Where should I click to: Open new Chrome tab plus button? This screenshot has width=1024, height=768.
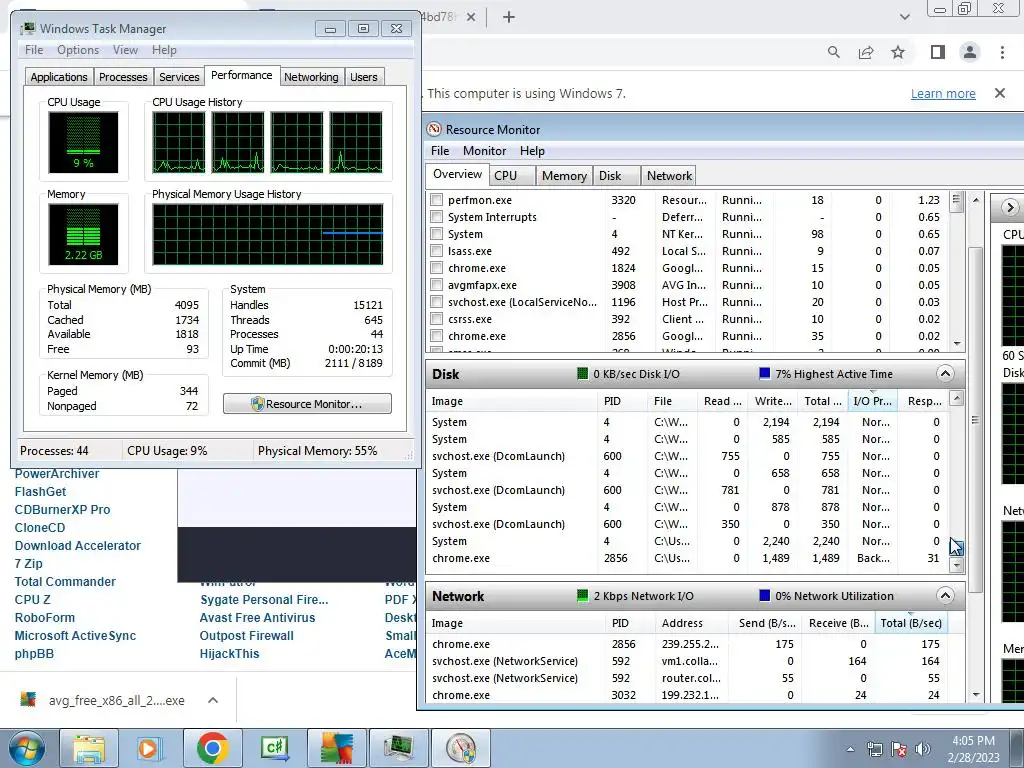click(509, 17)
